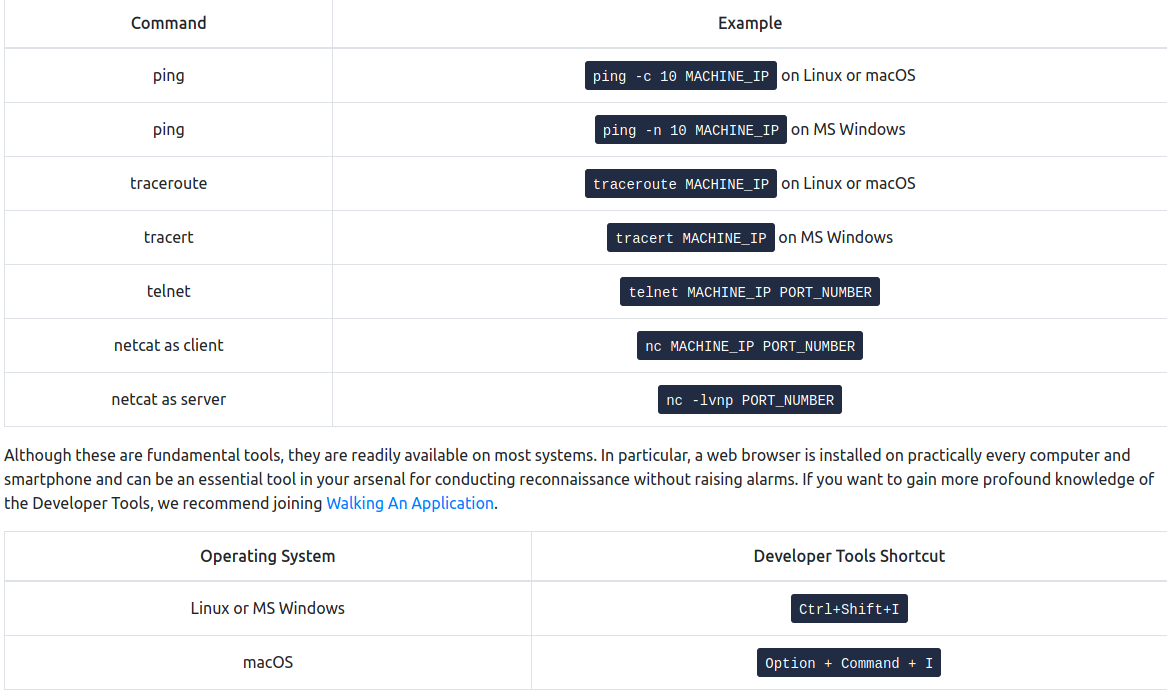Click the Command column header

click(168, 22)
